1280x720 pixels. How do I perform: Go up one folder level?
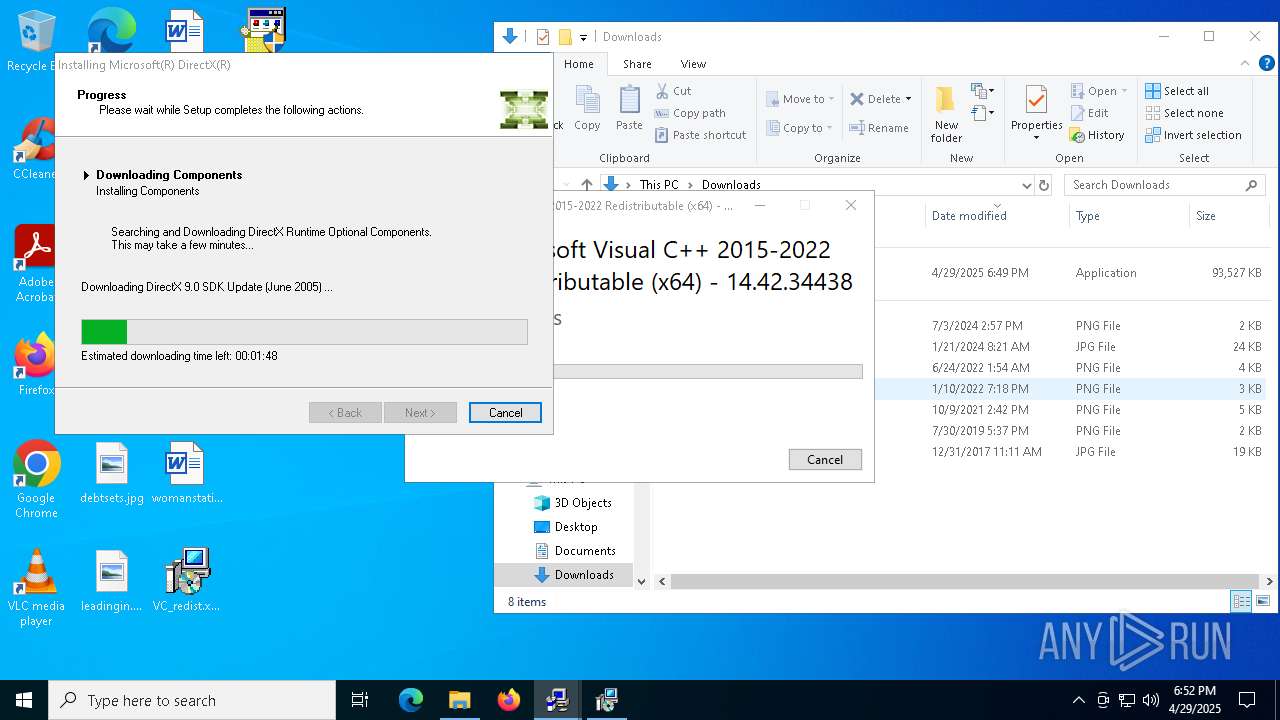tap(587, 185)
